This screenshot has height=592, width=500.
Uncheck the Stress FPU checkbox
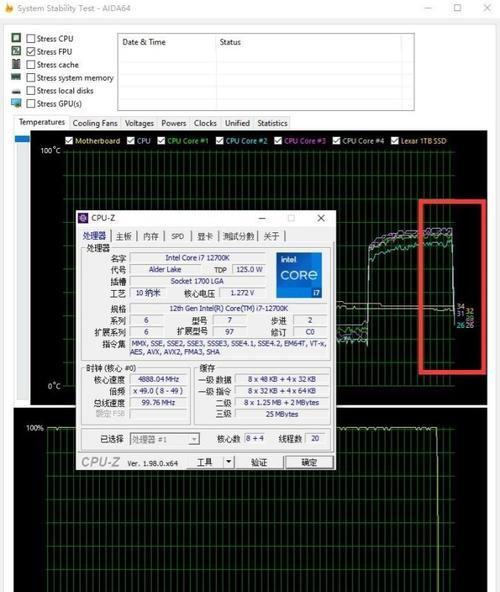pyautogui.click(x=31, y=52)
